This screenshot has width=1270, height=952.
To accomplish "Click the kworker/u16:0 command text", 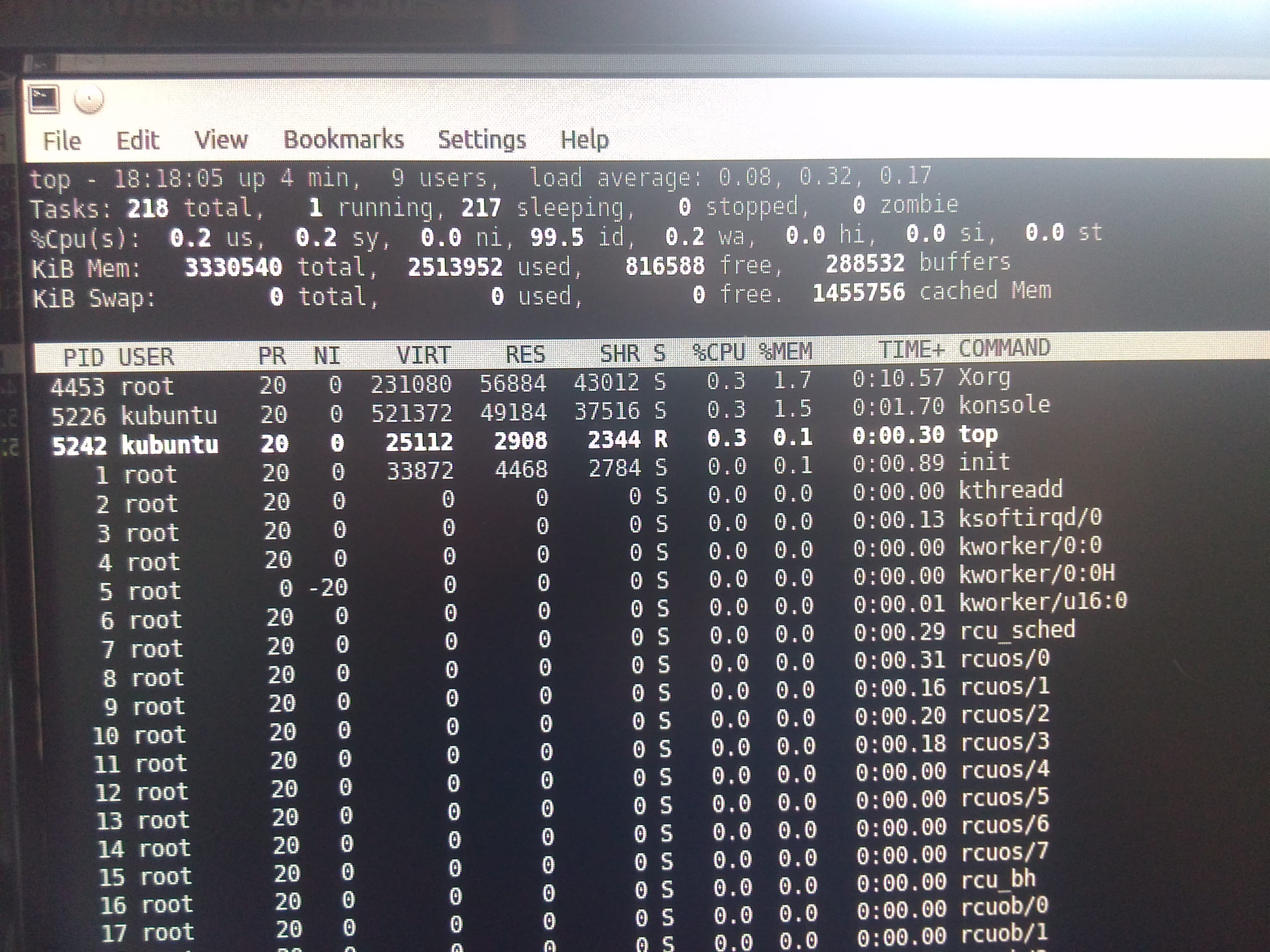I will coord(1044,602).
